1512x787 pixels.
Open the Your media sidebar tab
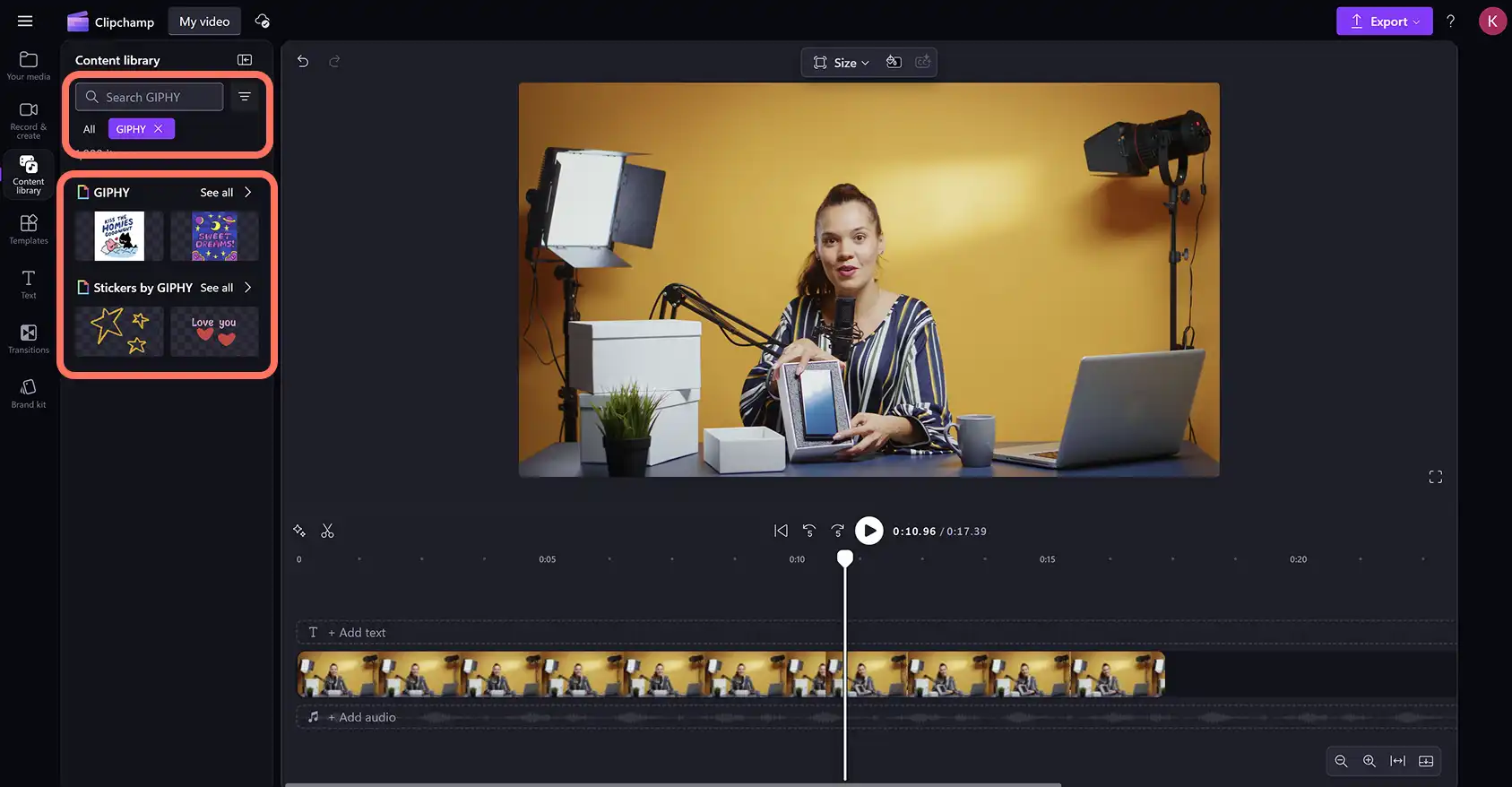point(29,65)
